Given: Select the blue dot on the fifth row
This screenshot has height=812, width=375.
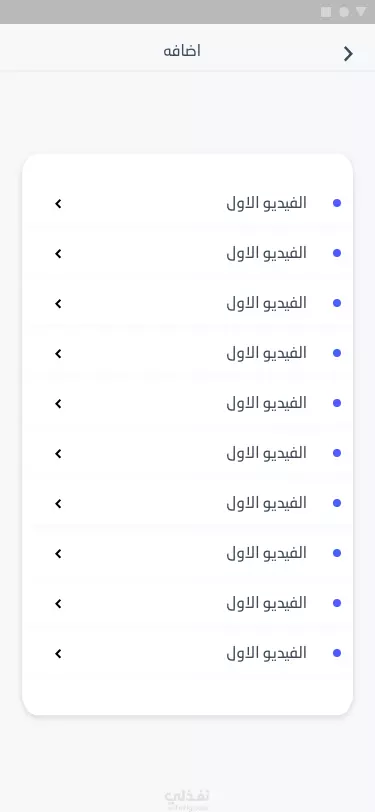Looking at the screenshot, I should tap(337, 403).
